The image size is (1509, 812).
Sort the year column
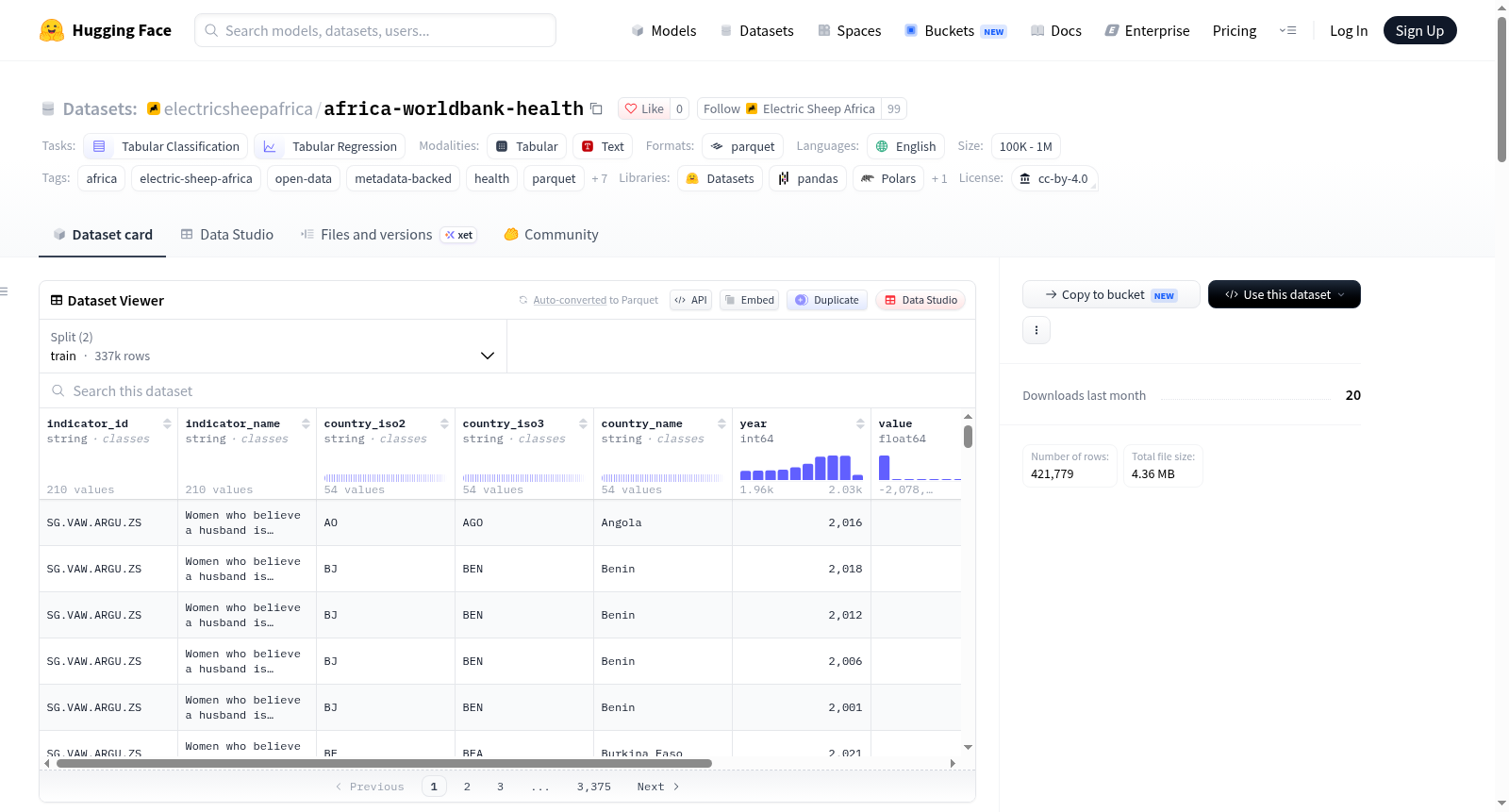point(860,423)
